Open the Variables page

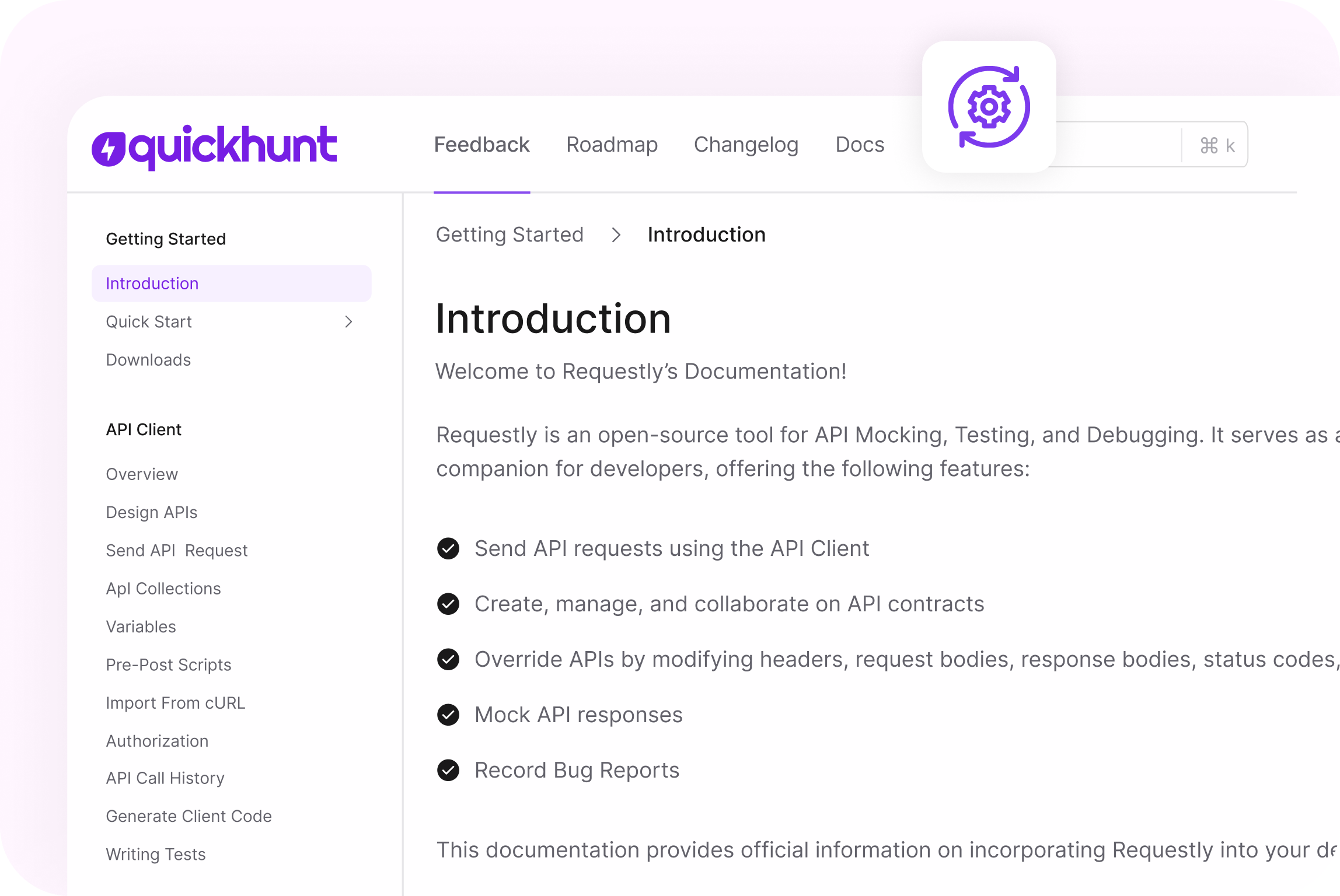coord(141,626)
